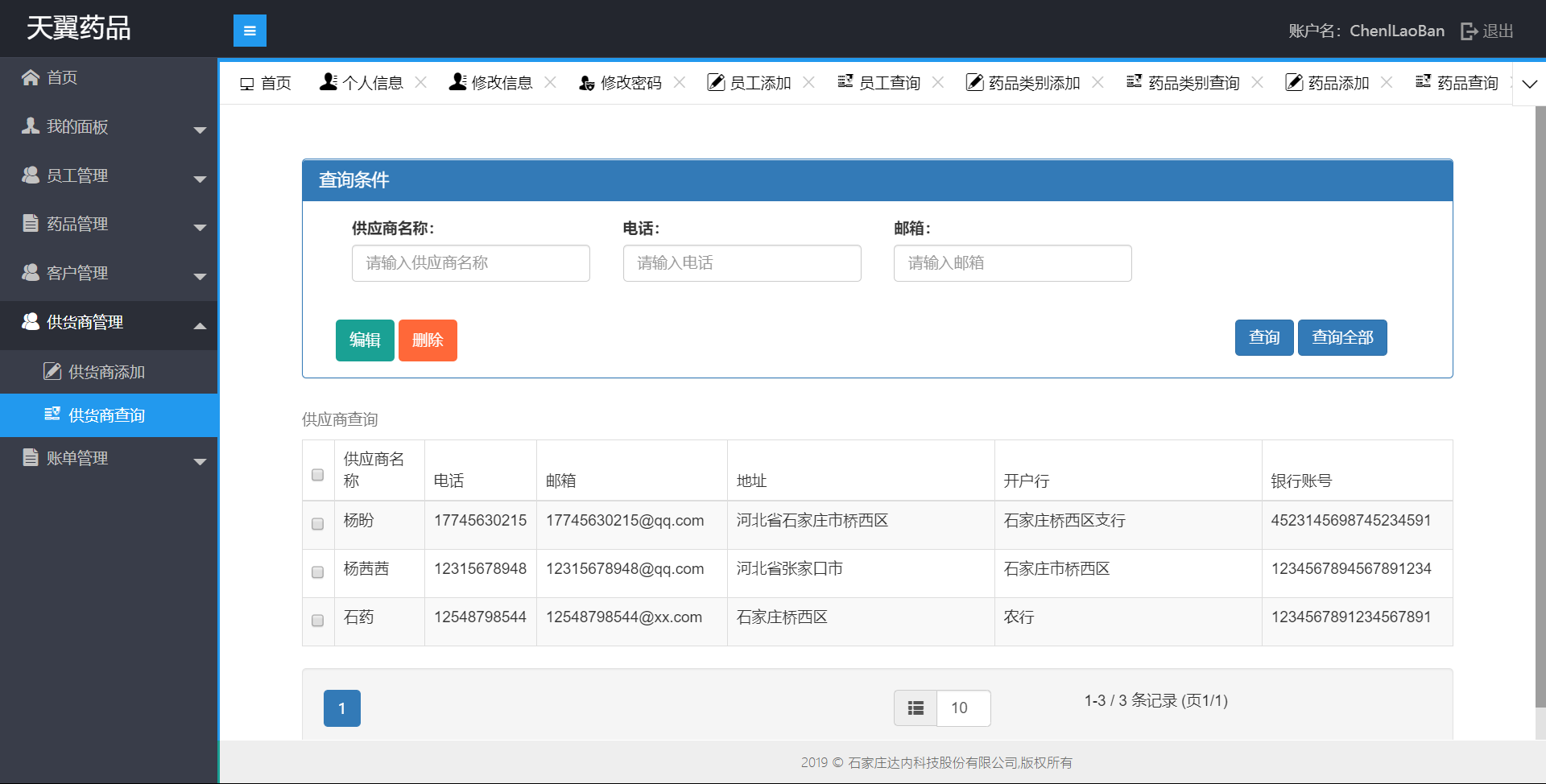Close the 员工查询 tab
This screenshot has width=1546, height=784.
point(938,82)
